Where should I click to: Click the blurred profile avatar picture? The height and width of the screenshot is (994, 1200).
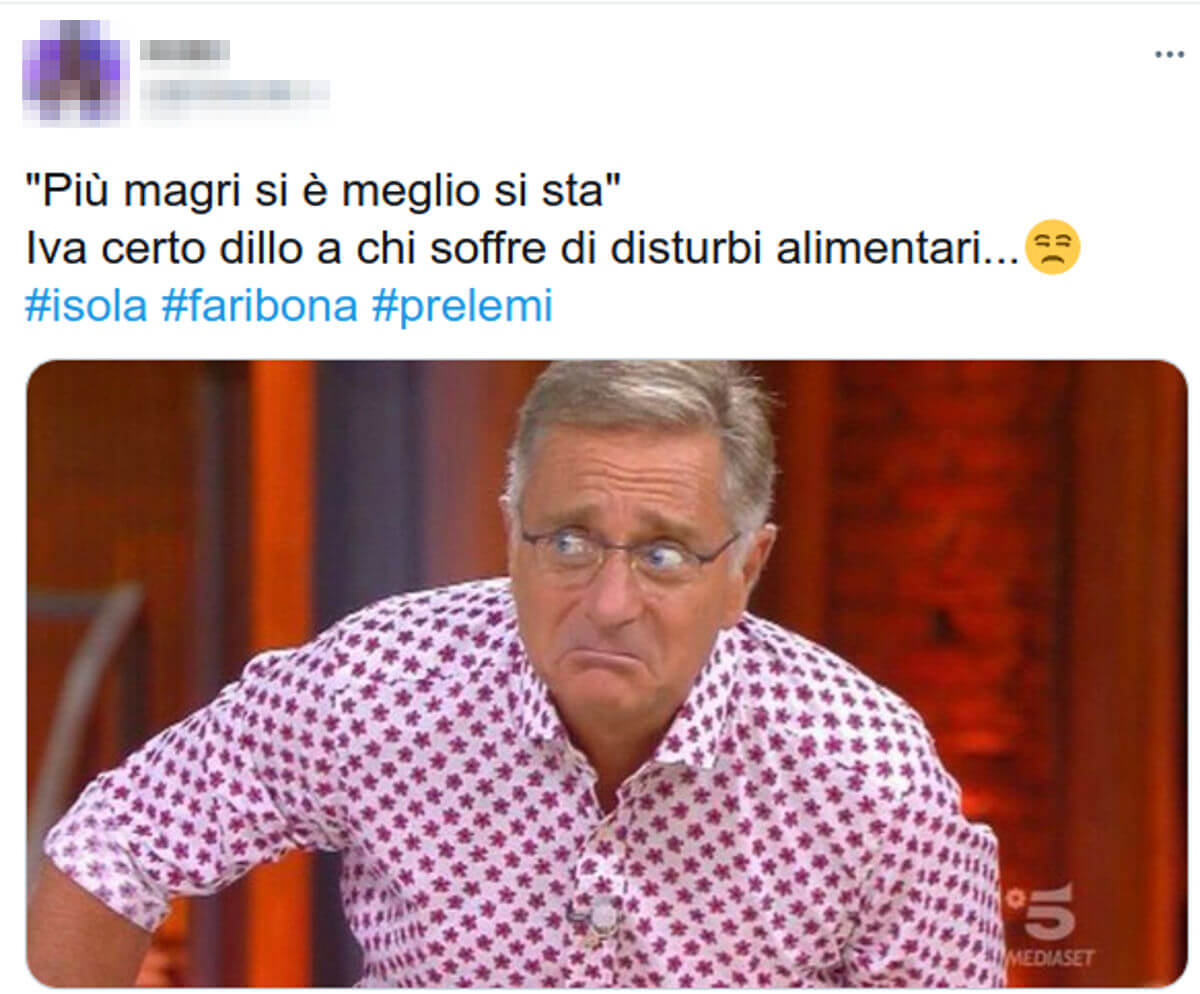(76, 71)
